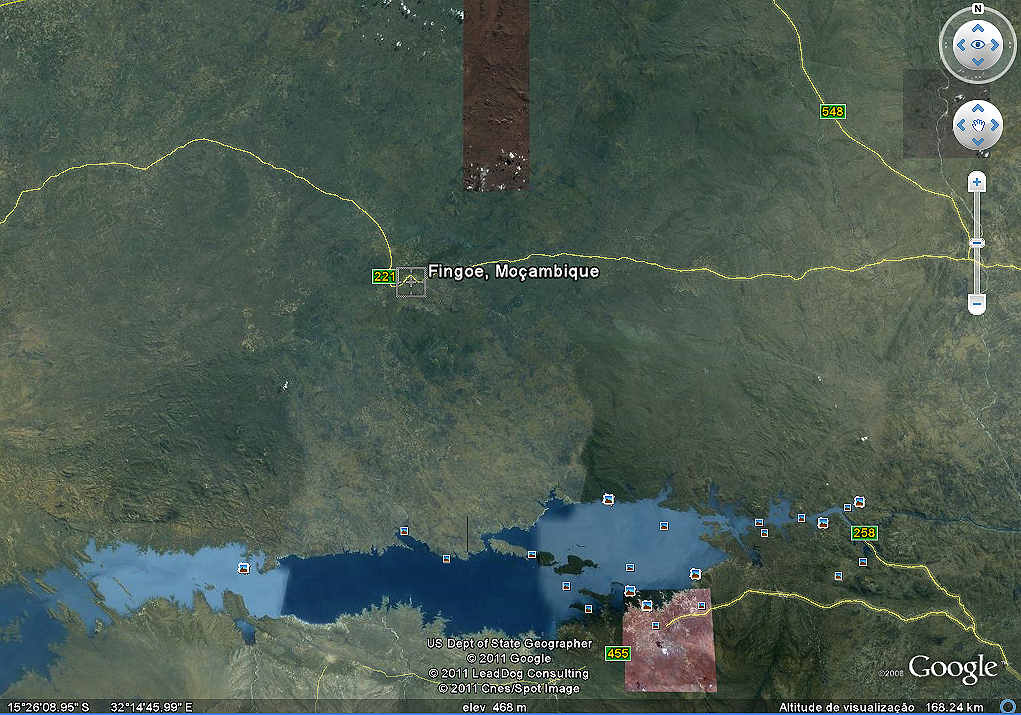
Task: Pan the map up with the hand control
Action: tap(977, 109)
